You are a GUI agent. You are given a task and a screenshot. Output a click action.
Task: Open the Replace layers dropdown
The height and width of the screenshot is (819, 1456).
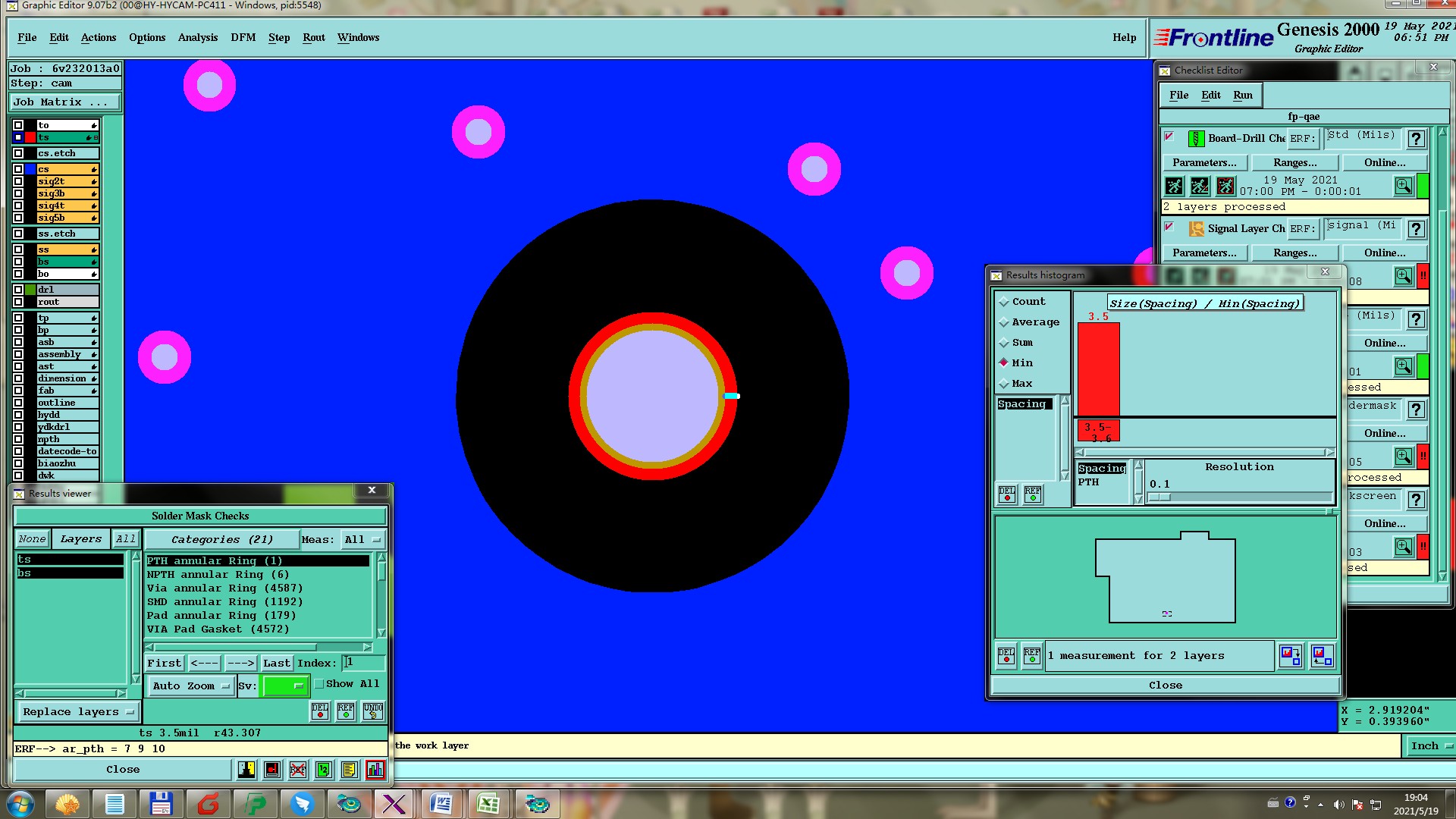click(77, 712)
